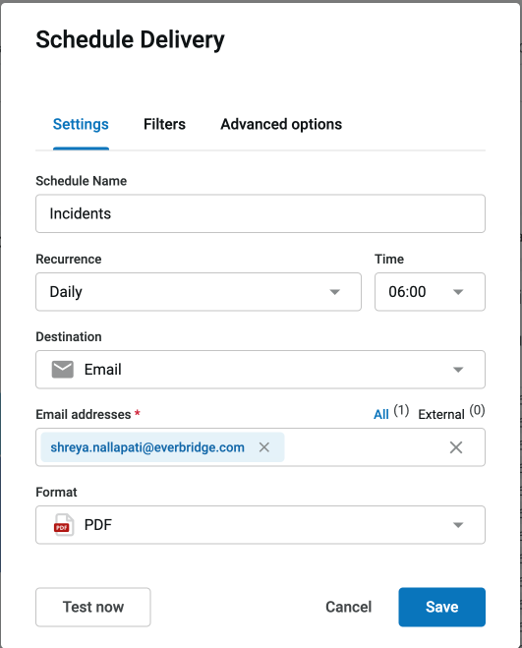Select the Daily recurrence value text

tap(66, 292)
